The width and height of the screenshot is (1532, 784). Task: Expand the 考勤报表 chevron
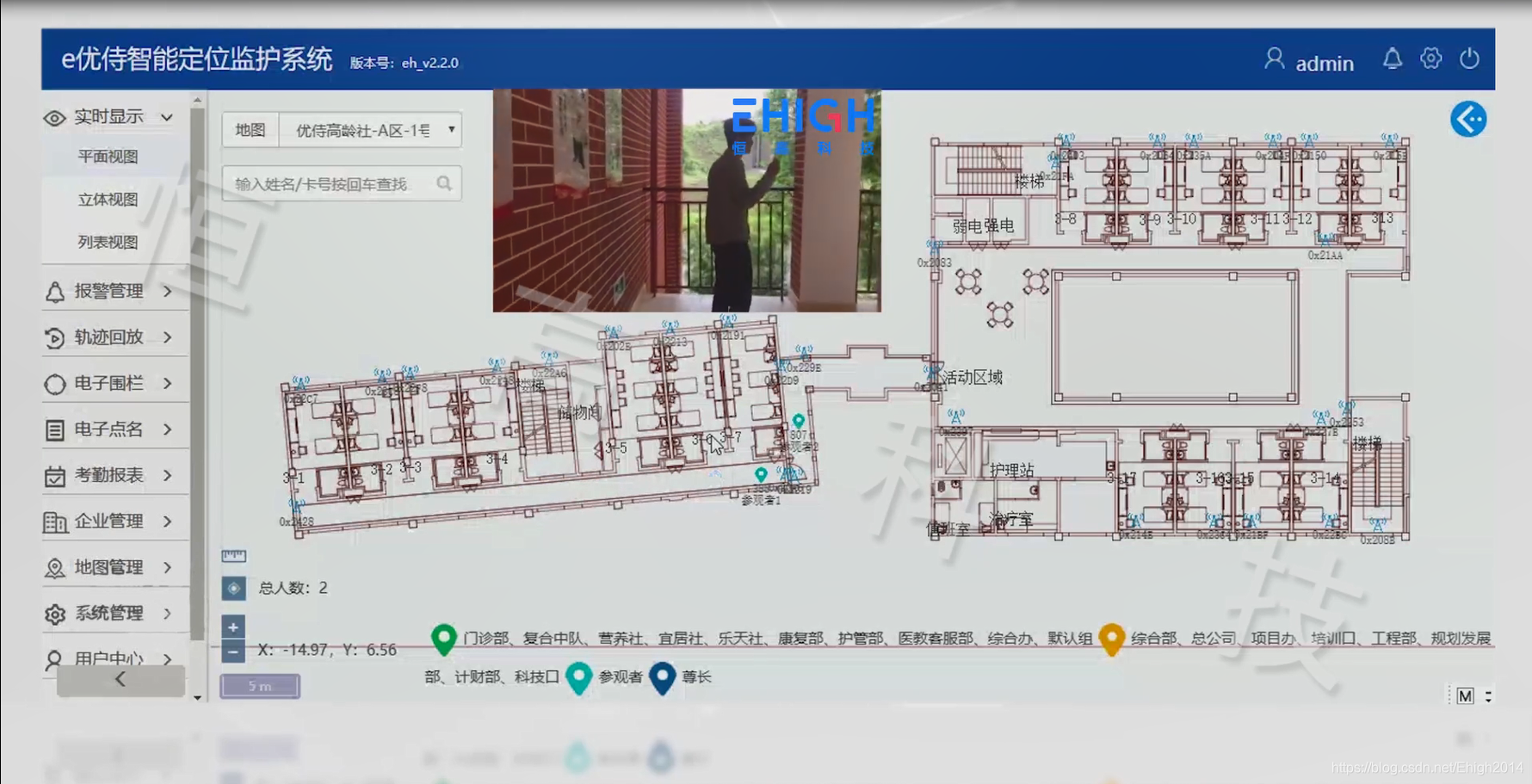168,475
